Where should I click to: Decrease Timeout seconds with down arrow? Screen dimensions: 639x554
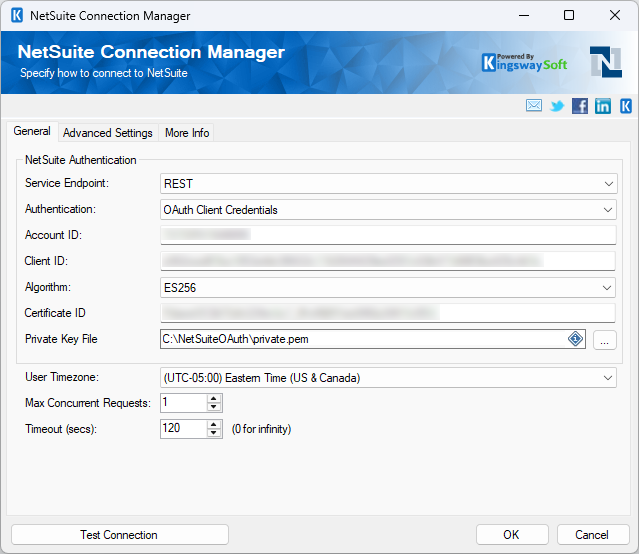pyautogui.click(x=214, y=433)
